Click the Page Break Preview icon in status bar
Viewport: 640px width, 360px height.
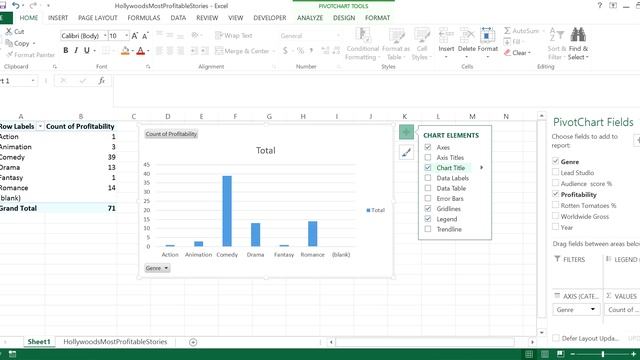(560, 354)
